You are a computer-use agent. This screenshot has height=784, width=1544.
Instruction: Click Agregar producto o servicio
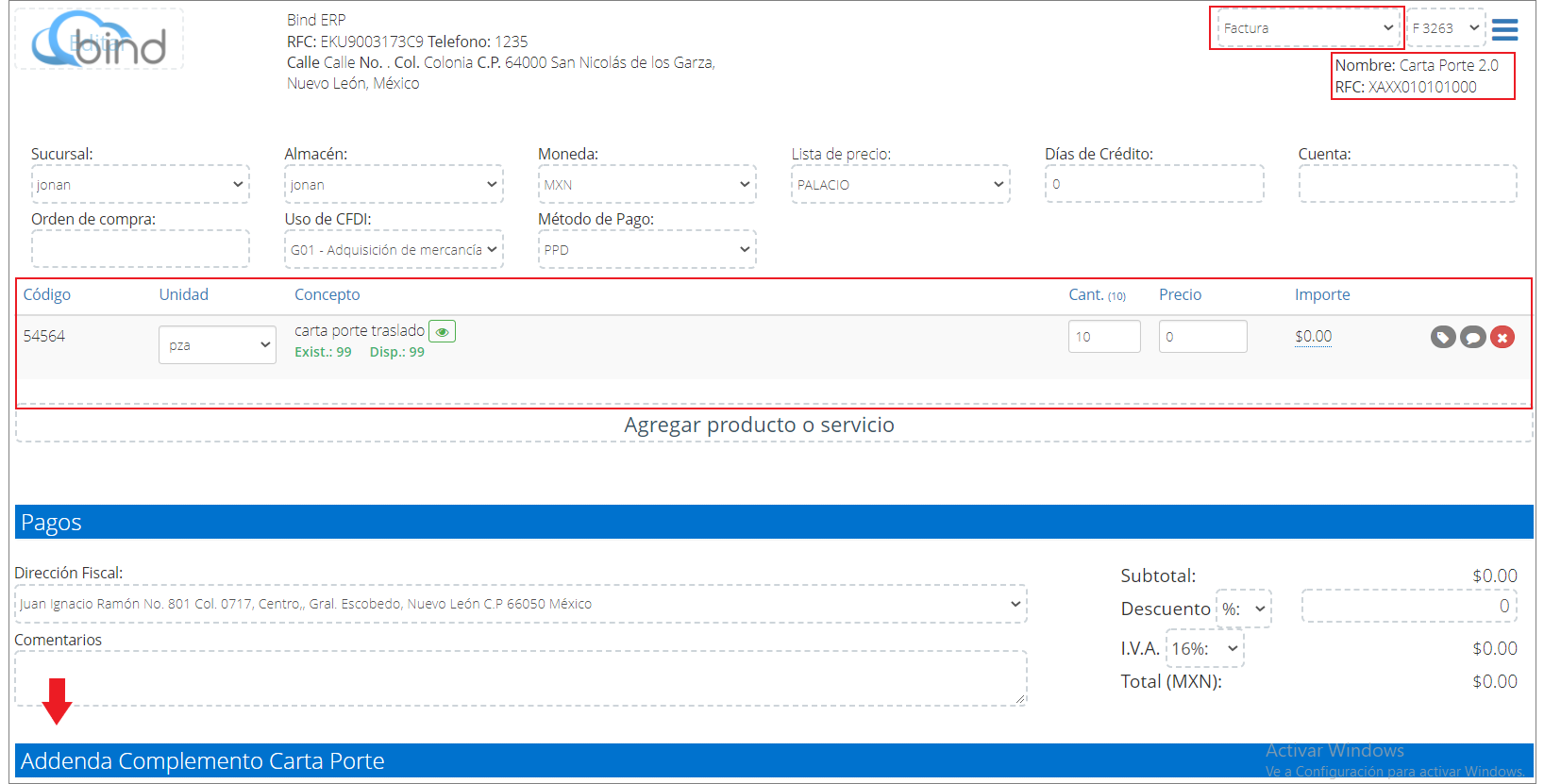pos(759,425)
